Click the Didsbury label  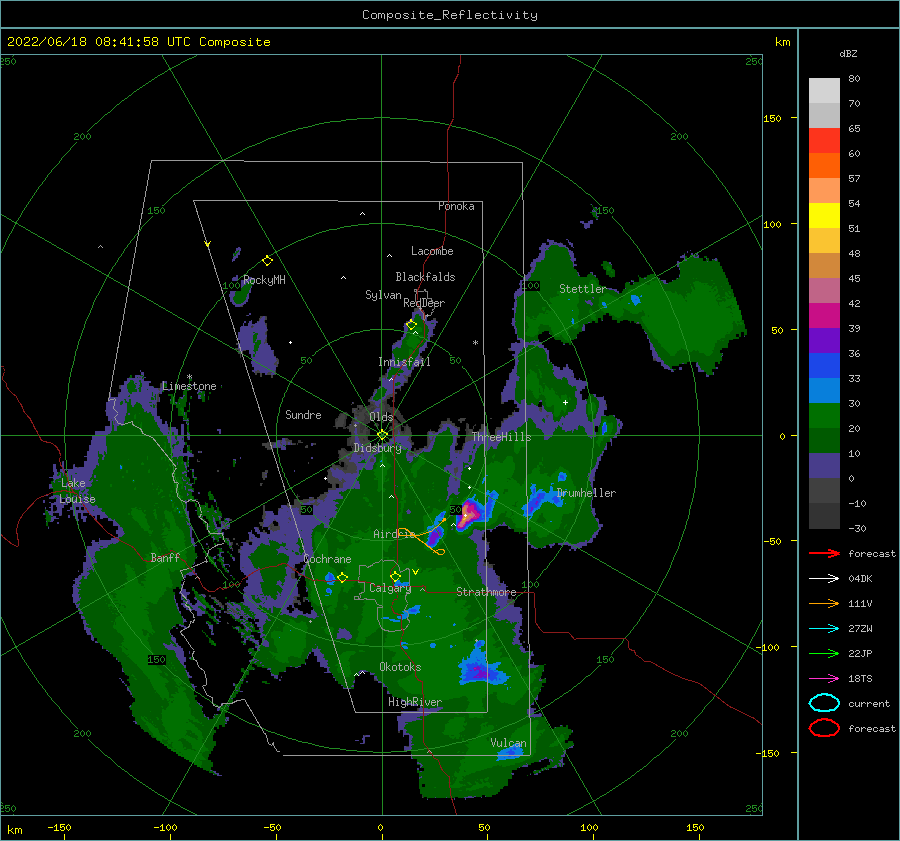click(x=377, y=448)
